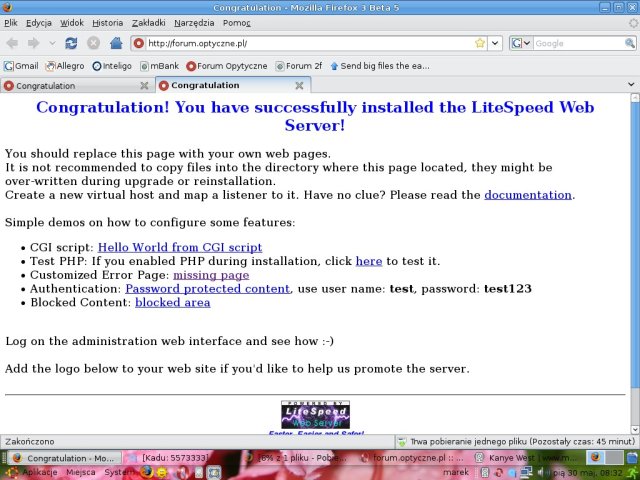Viewport: 640px width, 480px height.
Task: Open the Miejsca panel menu
Action: point(80,472)
